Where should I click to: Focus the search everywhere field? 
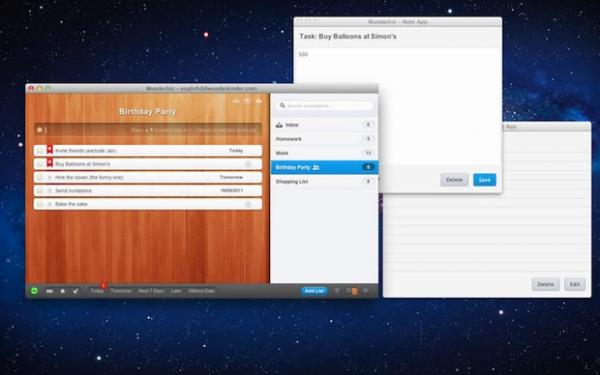(325, 105)
